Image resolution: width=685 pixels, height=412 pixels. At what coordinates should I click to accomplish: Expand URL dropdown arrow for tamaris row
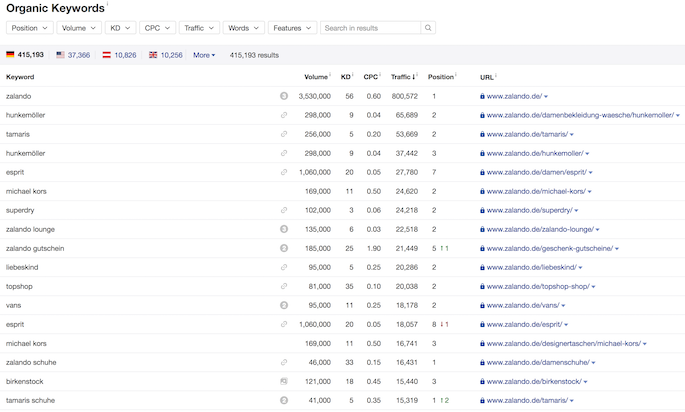pos(572,135)
